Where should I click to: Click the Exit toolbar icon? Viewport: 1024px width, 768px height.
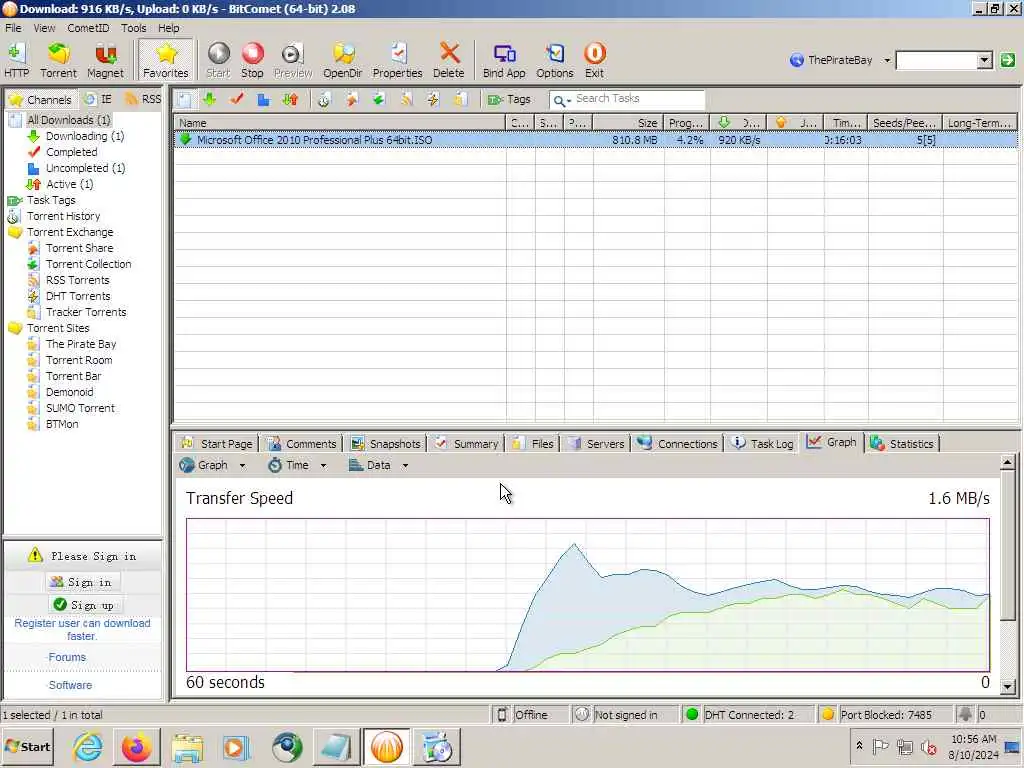[594, 60]
